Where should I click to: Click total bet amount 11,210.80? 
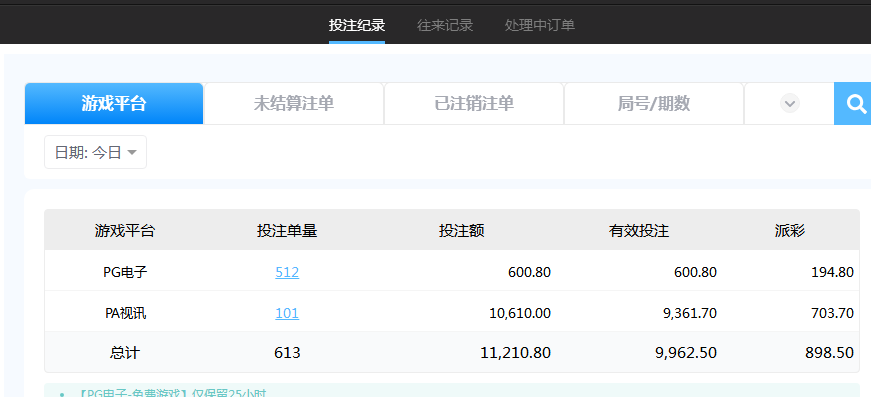[x=515, y=353]
